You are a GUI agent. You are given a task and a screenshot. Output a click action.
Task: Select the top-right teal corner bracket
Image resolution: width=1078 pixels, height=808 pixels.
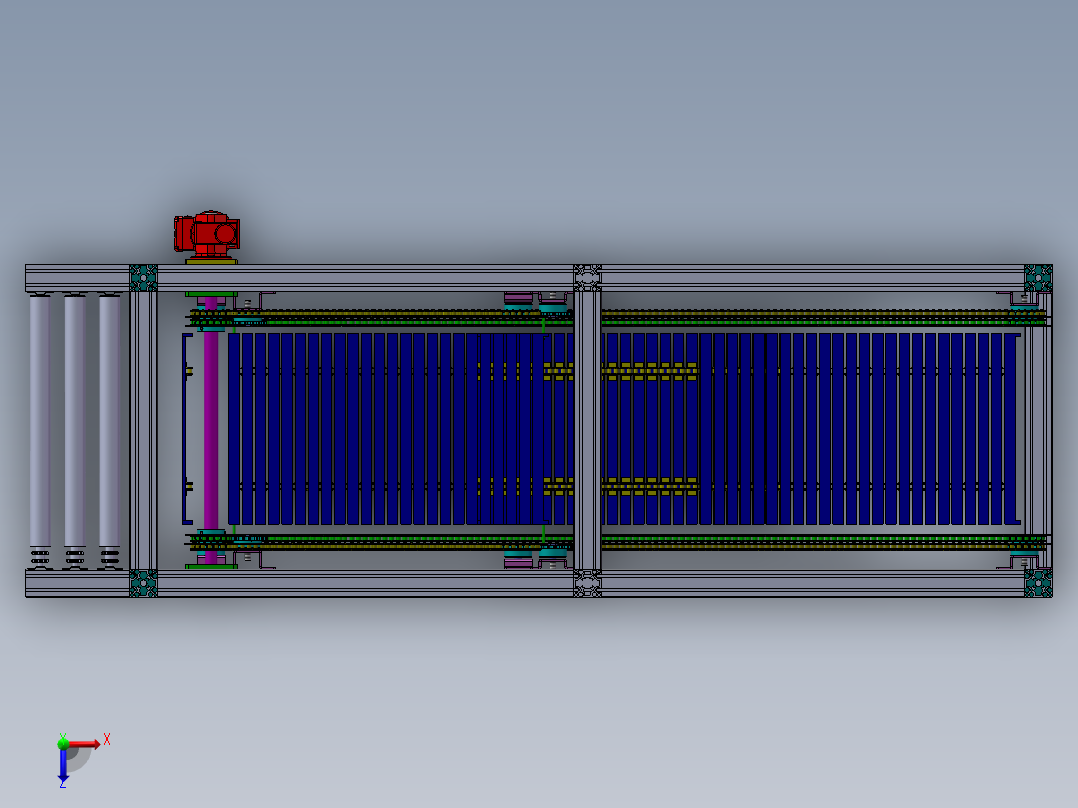pyautogui.click(x=1038, y=278)
